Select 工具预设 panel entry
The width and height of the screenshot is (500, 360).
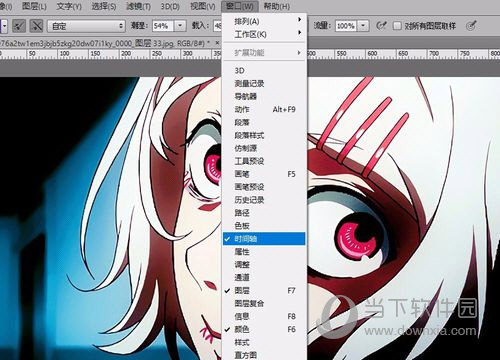click(264, 161)
